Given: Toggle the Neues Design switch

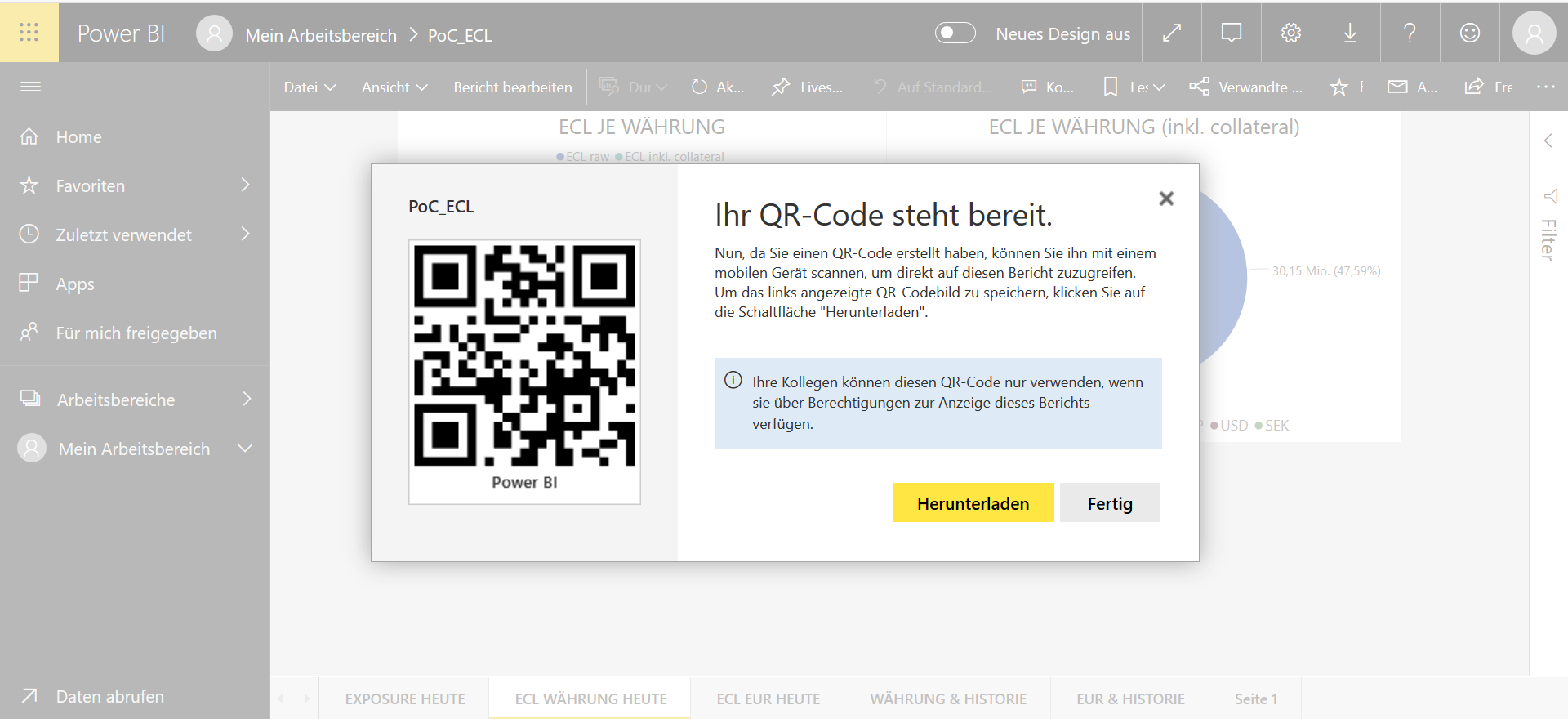Looking at the screenshot, I should pos(955,33).
